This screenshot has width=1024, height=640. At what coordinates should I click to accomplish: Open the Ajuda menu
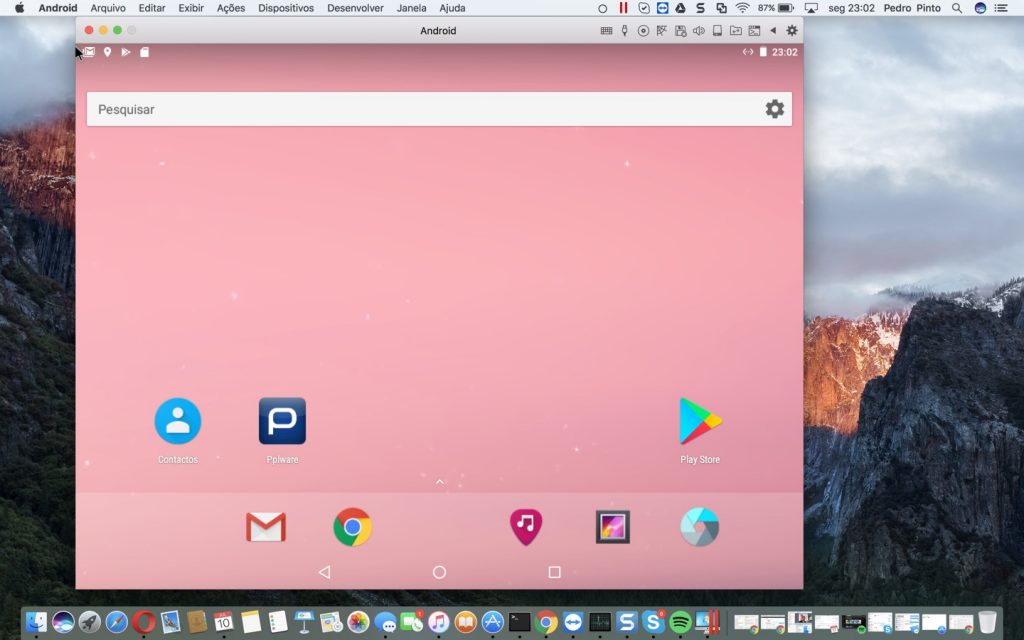coord(452,8)
